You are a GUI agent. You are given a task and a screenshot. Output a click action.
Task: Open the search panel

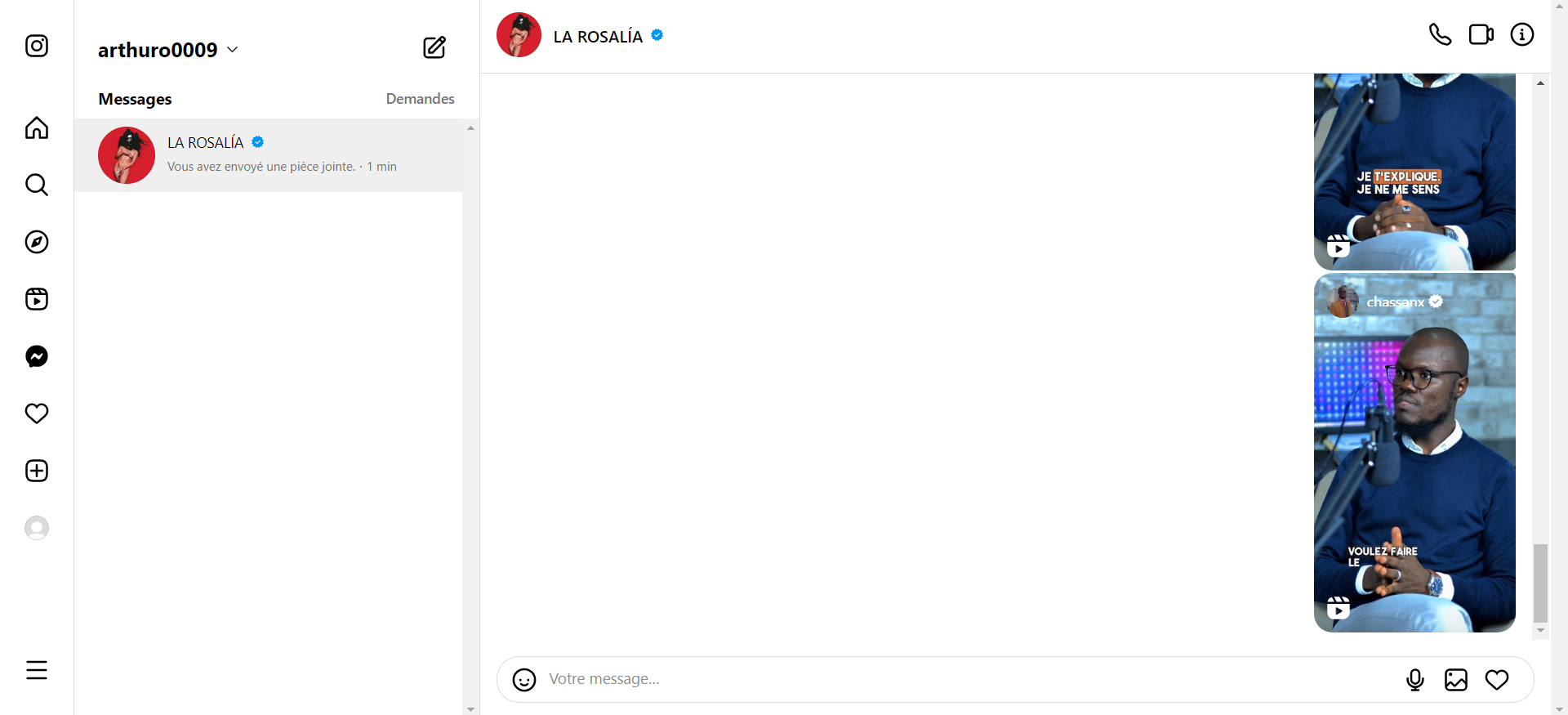(37, 185)
